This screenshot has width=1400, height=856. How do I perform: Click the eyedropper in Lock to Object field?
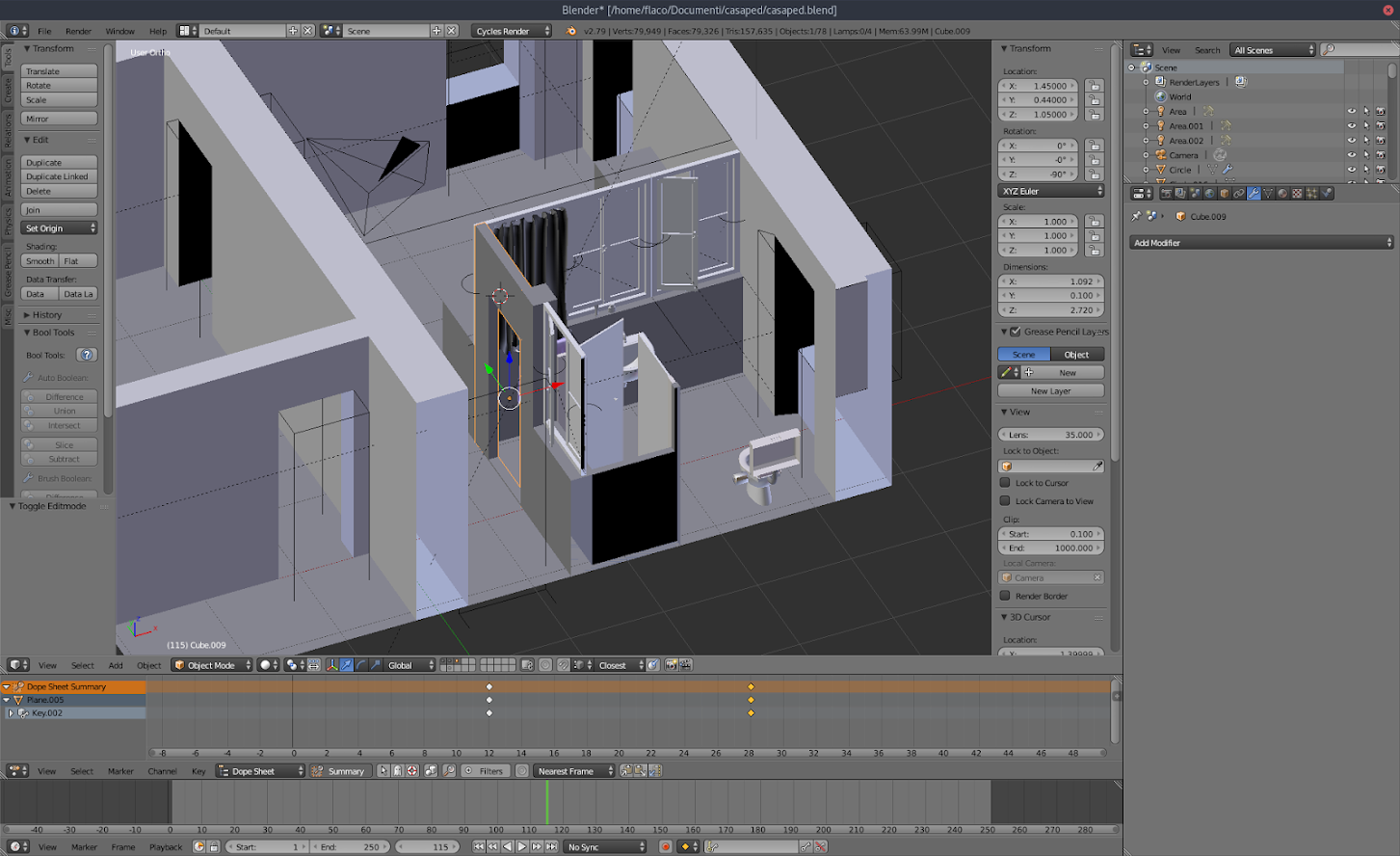(1097, 467)
